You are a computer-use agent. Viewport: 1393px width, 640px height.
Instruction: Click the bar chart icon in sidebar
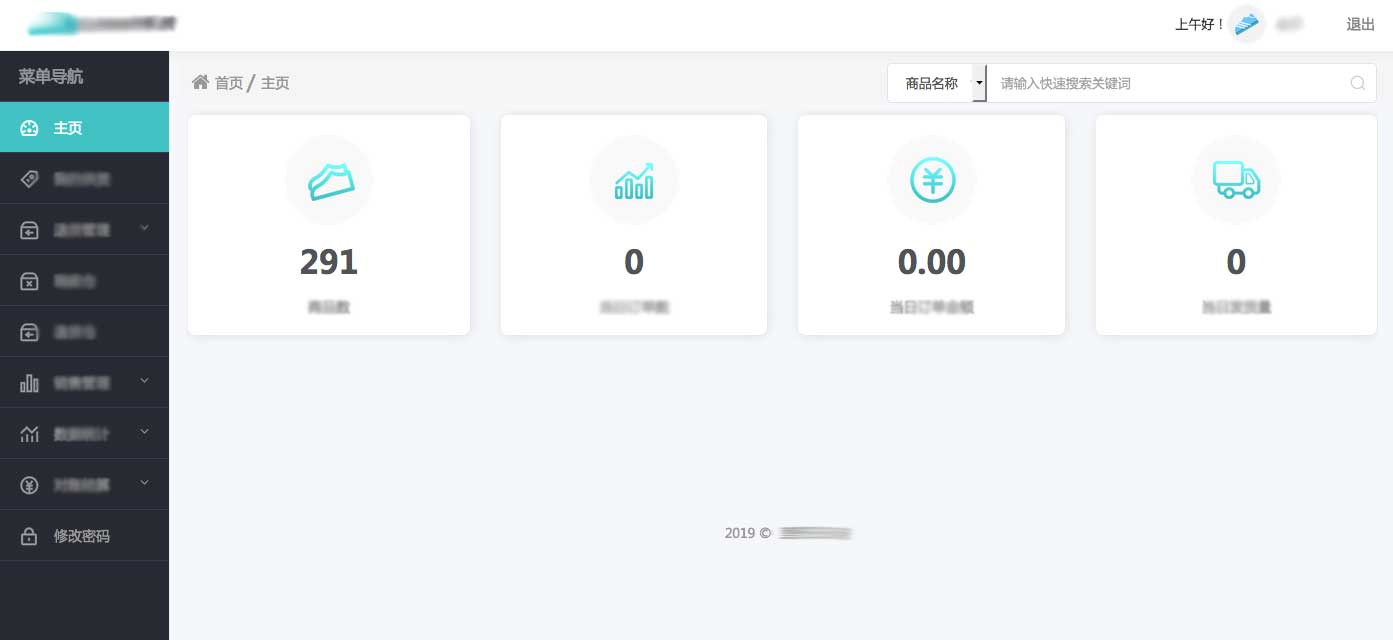29,383
